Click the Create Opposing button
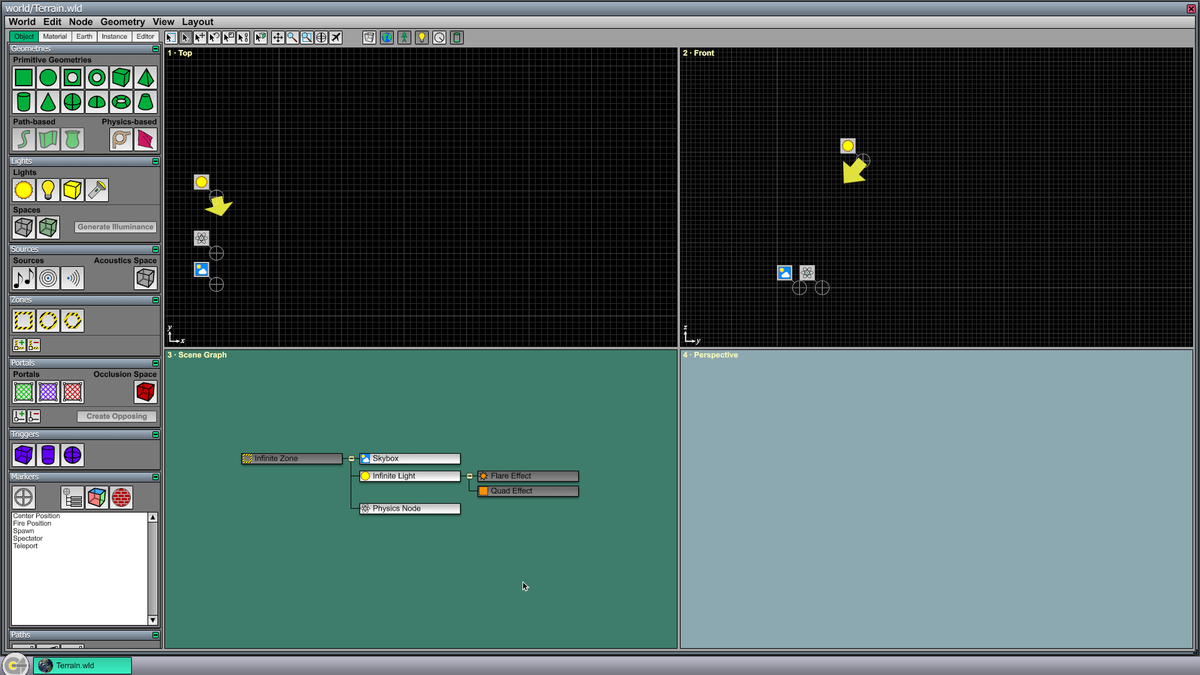 (116, 416)
